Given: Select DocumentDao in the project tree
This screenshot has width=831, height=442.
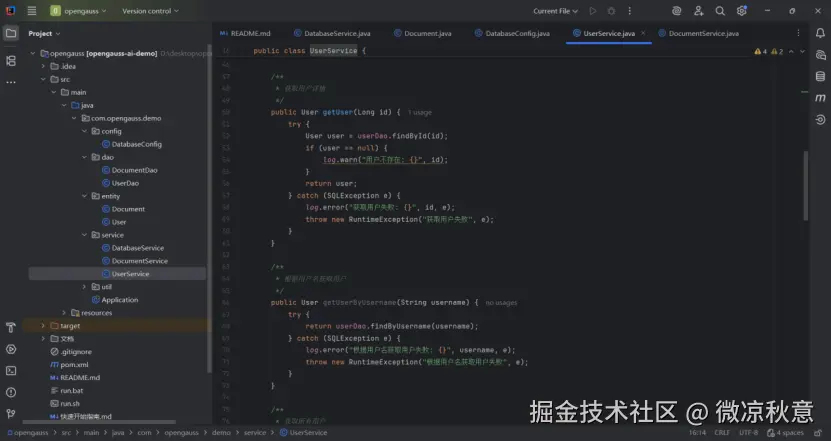Looking at the screenshot, I should 130,170.
